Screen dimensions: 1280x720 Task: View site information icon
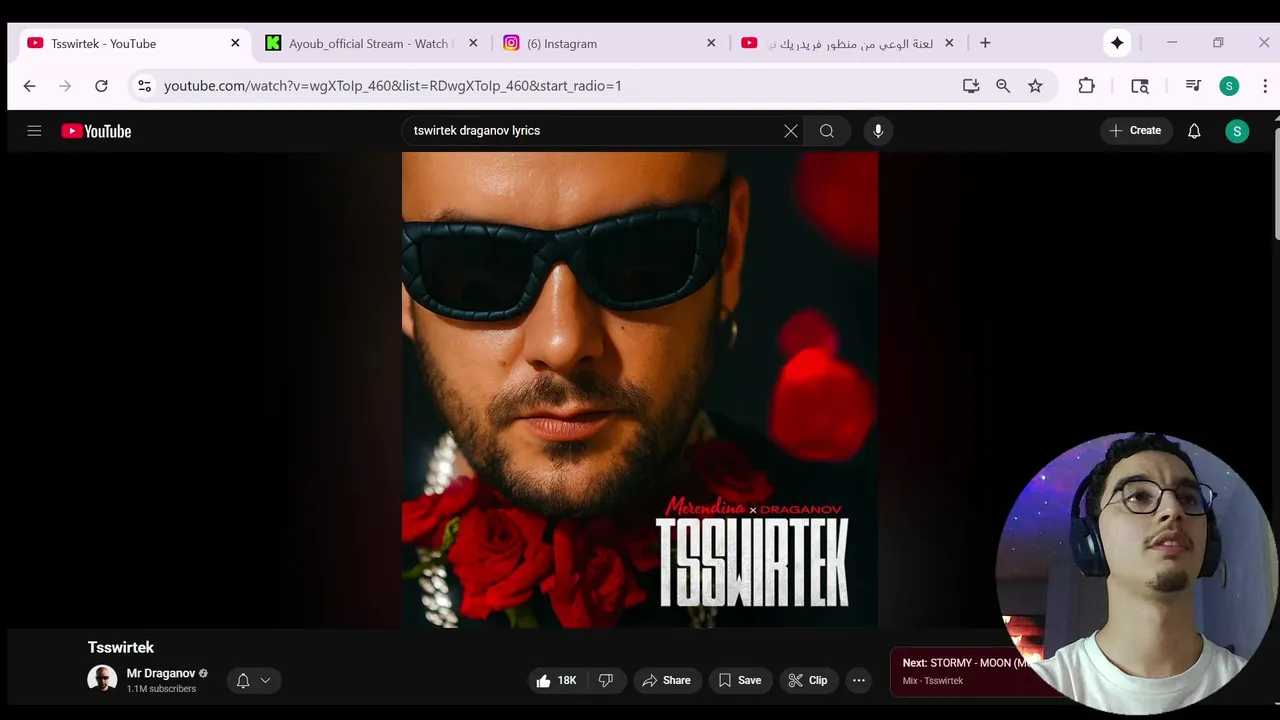145,86
